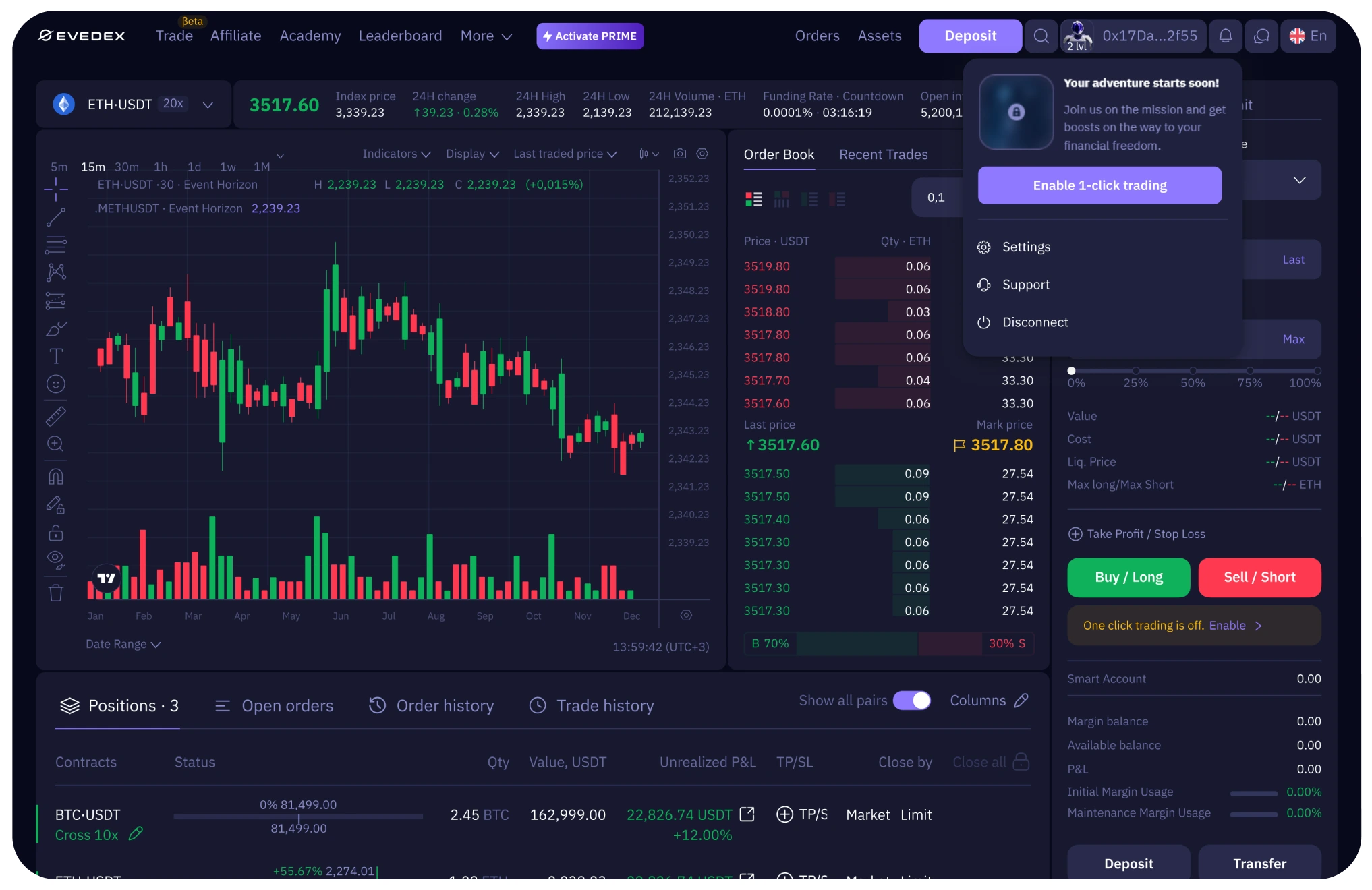The height and width of the screenshot is (890, 1372).
Task: Toggle magnet mode in chart toolbar
Action: (x=56, y=477)
